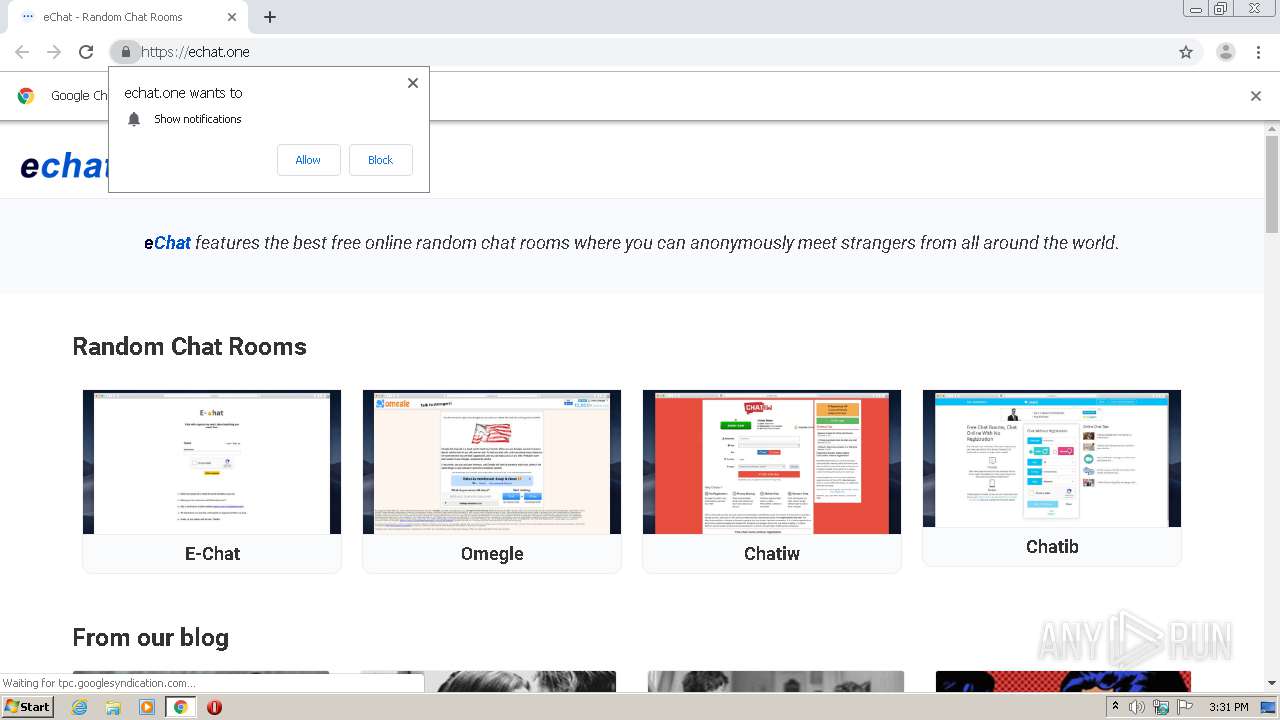
Task: Launch Internet Explorer from the taskbar
Action: point(79,707)
